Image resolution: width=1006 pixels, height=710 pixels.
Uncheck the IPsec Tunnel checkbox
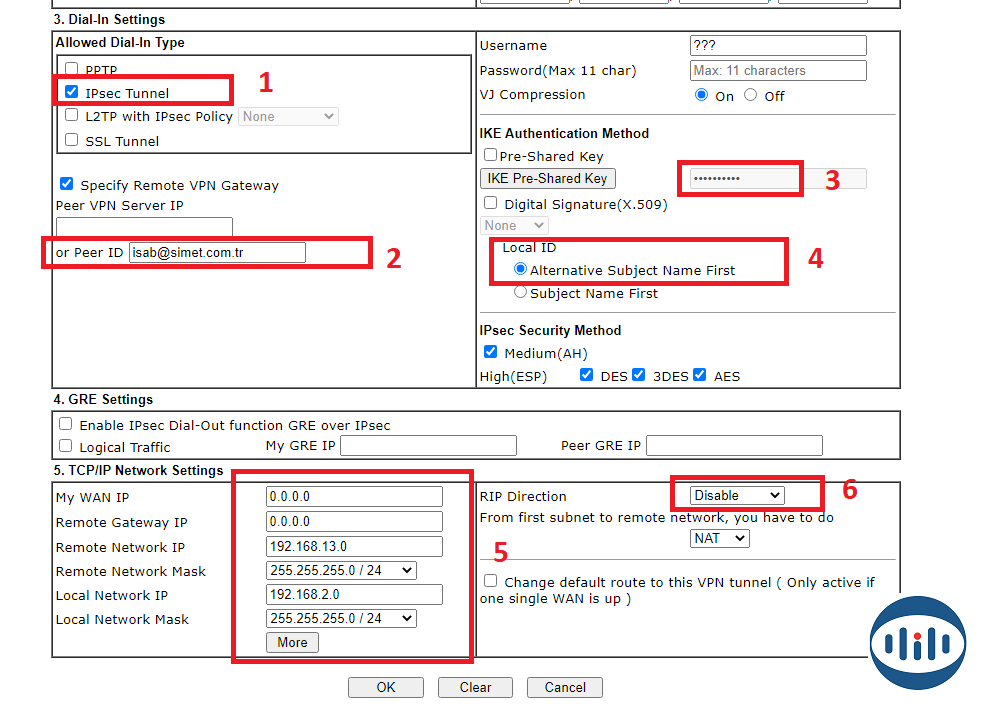[71, 92]
